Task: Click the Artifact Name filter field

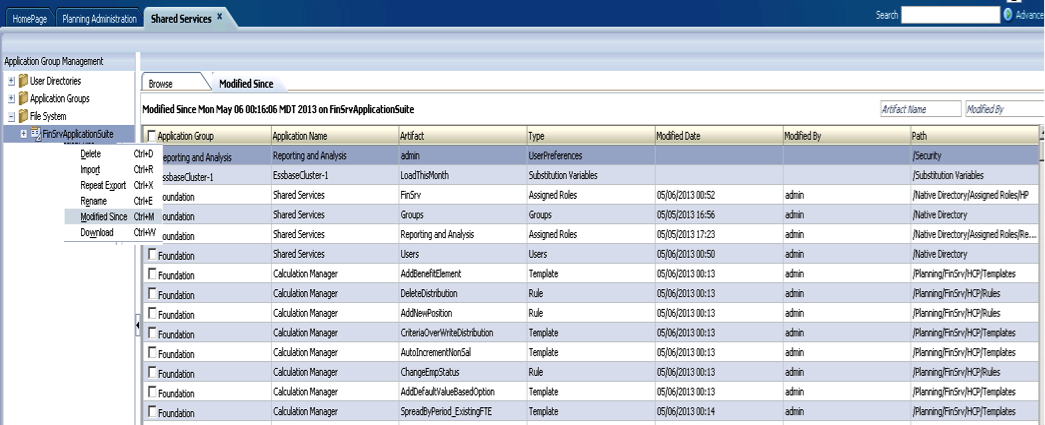Action: [x=919, y=109]
